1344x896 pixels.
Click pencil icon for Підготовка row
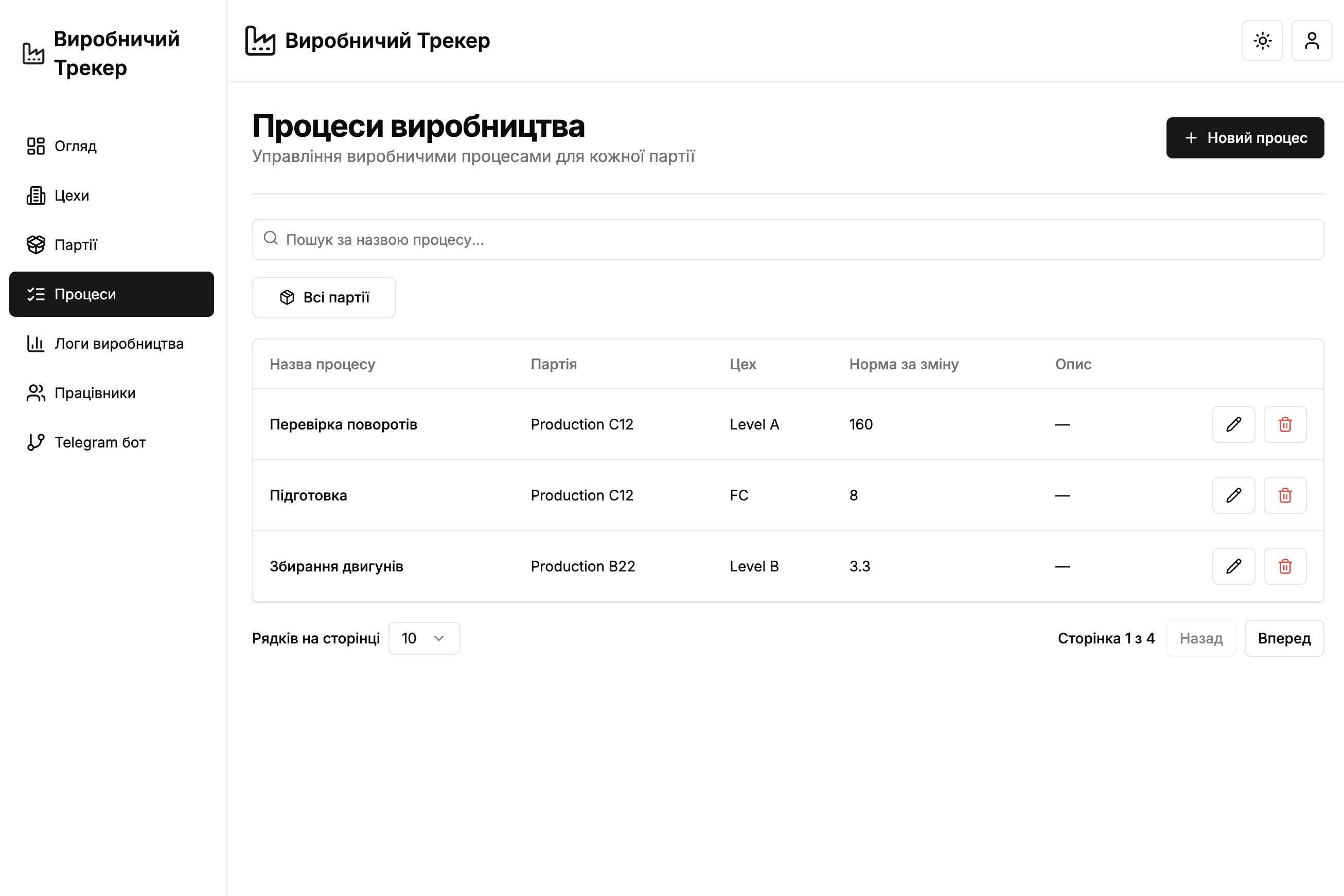coord(1233,495)
